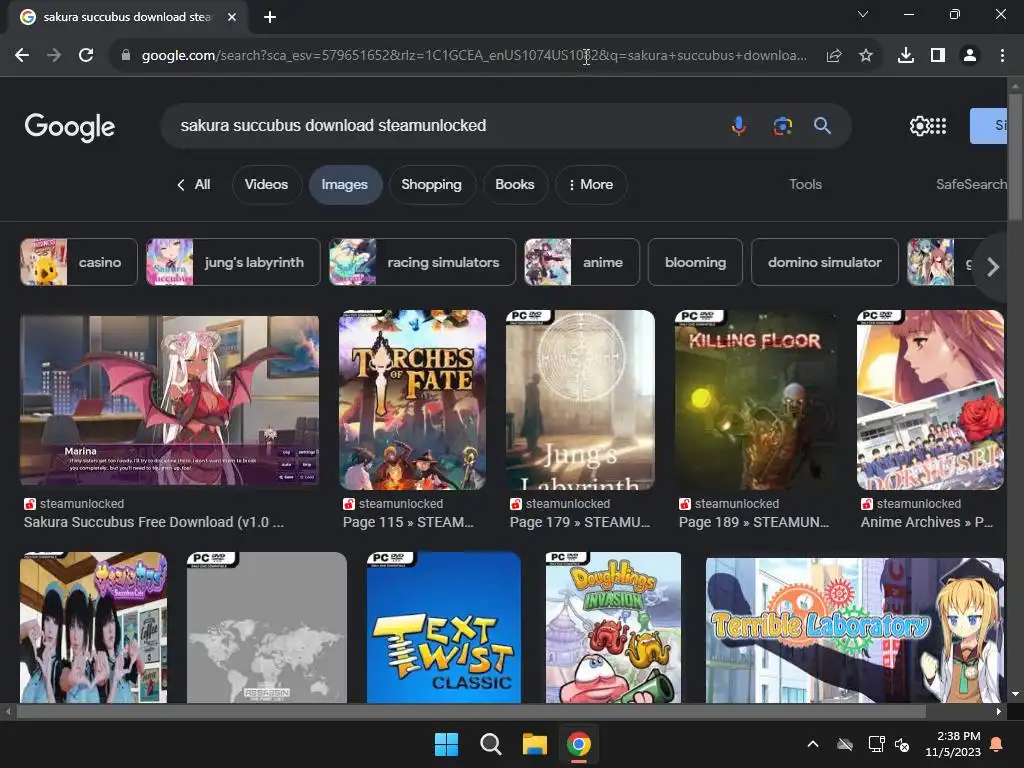Open the Tools options
The height and width of the screenshot is (768, 1024).
click(x=805, y=185)
